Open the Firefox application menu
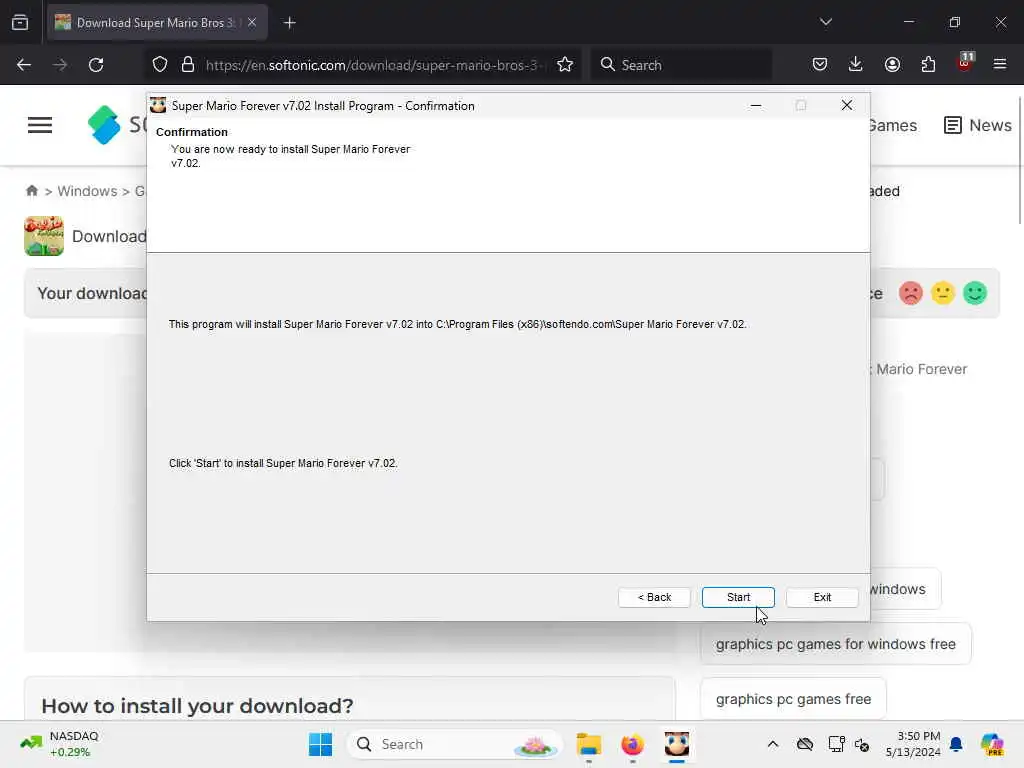The height and width of the screenshot is (768, 1024). point(999,64)
